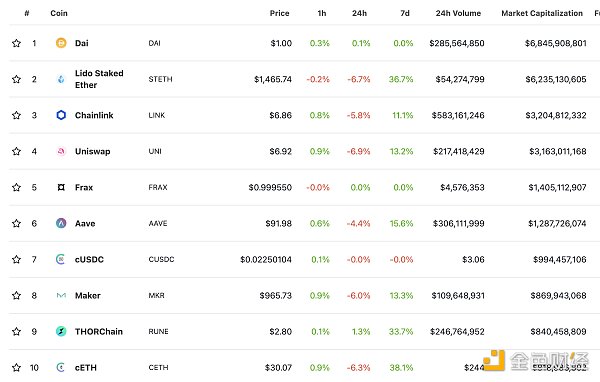Click the Uniswap unicorn logo
Screen dimensions: 600x382
coord(61,151)
